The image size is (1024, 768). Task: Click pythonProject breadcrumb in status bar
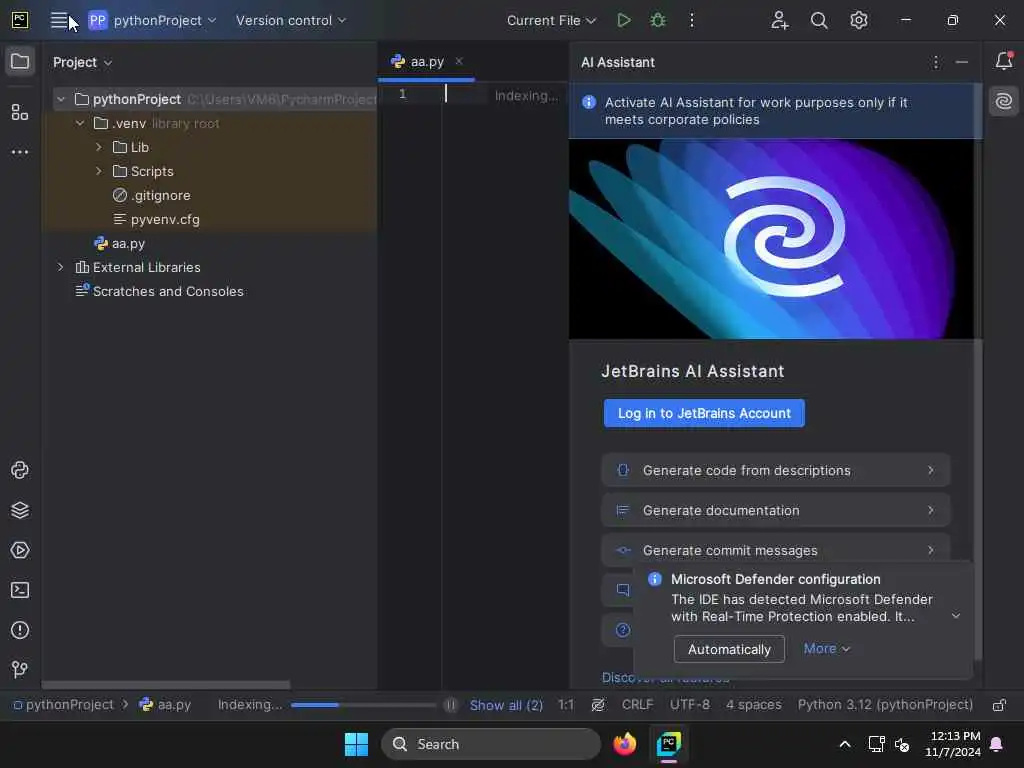(63, 705)
